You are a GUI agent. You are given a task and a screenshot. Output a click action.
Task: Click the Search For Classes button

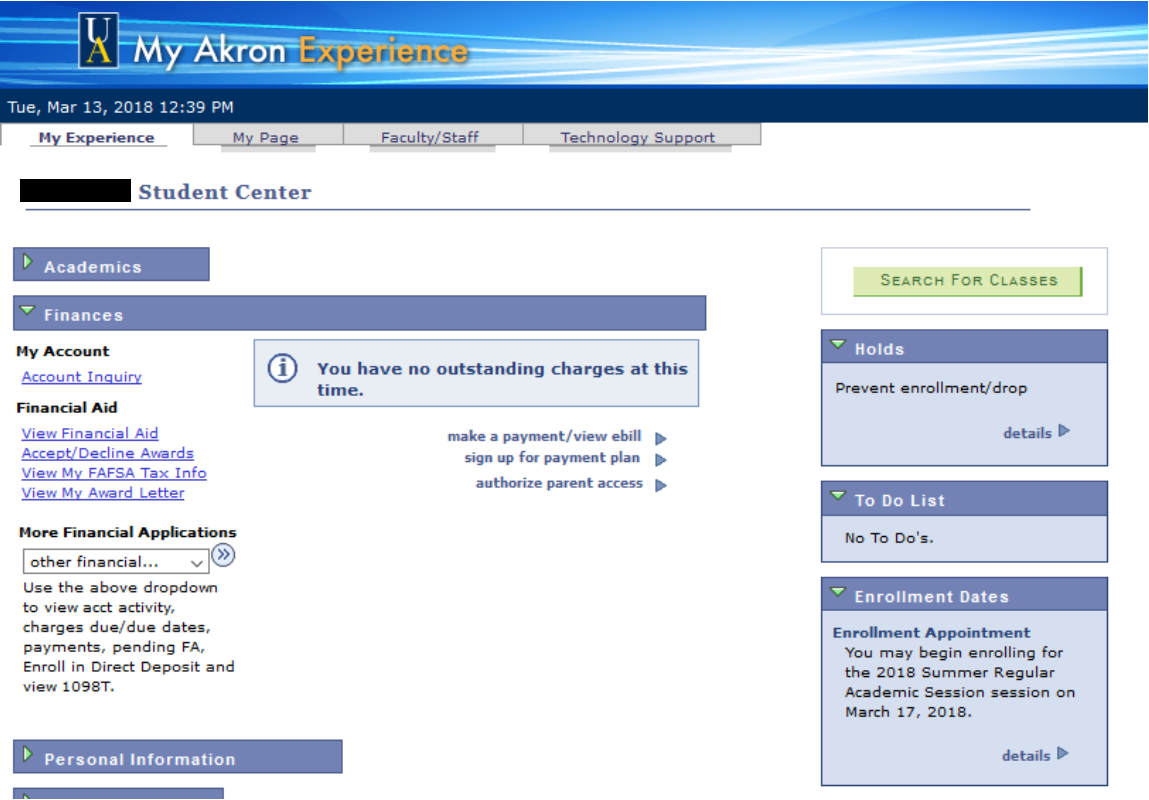(968, 281)
